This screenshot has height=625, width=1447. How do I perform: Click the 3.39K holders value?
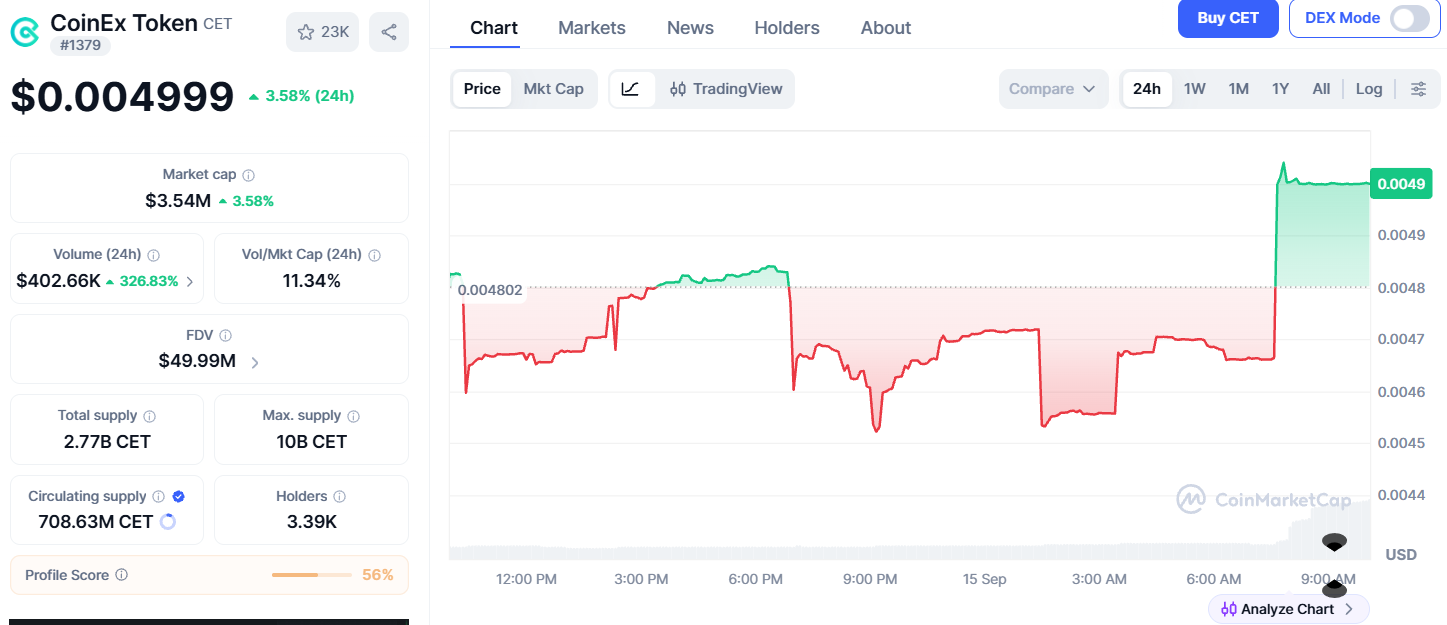coord(311,522)
